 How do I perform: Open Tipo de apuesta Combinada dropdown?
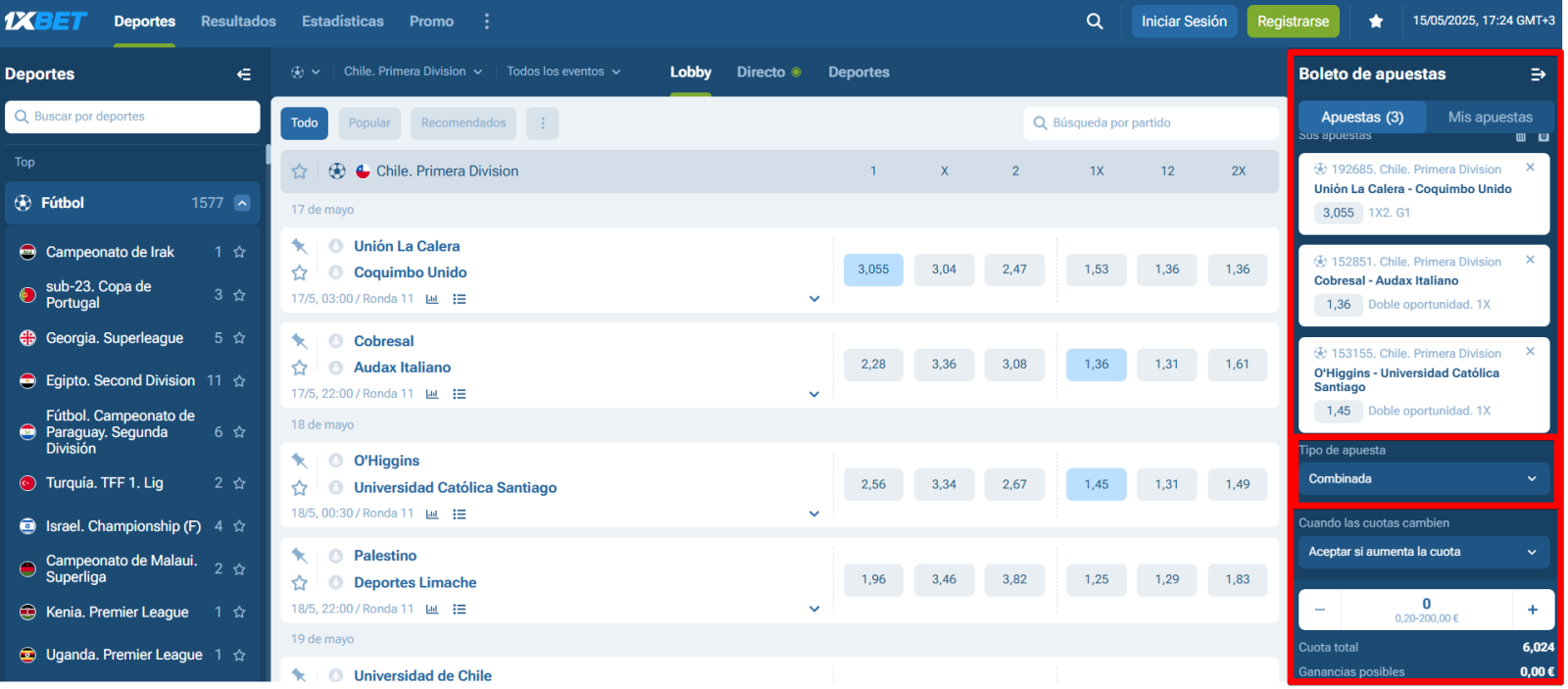1423,479
